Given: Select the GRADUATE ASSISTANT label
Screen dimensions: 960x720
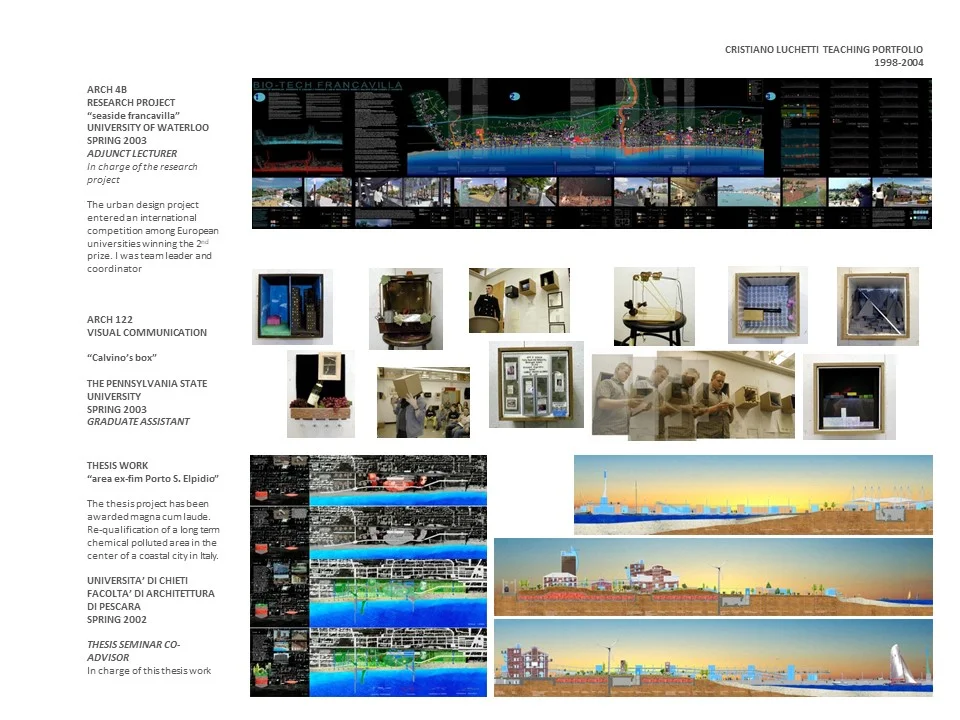Looking at the screenshot, I should 138,421.
